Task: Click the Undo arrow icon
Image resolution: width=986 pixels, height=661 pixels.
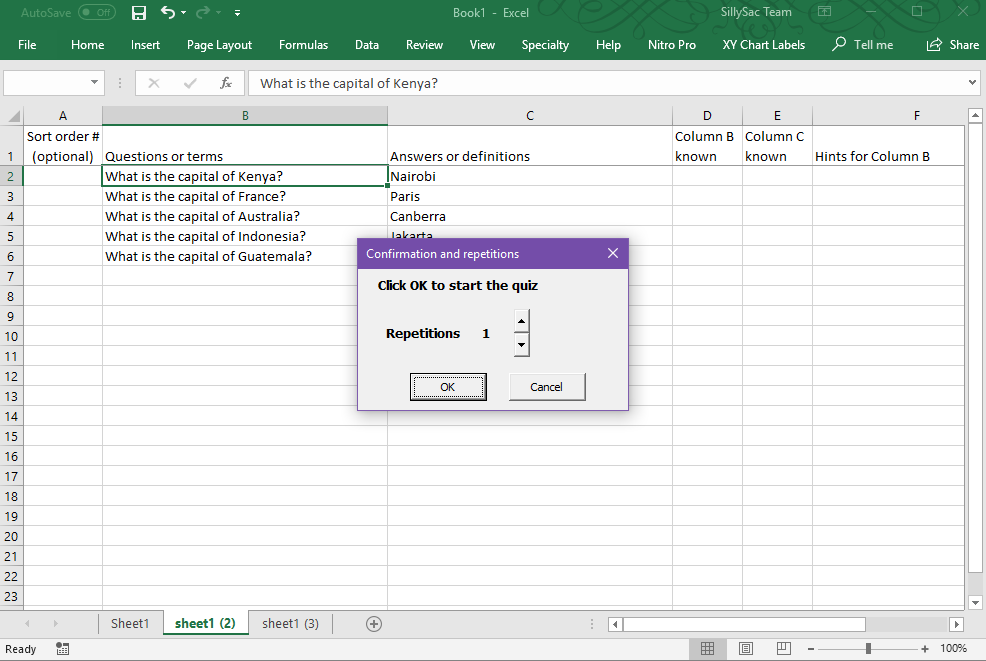Action: [x=167, y=13]
